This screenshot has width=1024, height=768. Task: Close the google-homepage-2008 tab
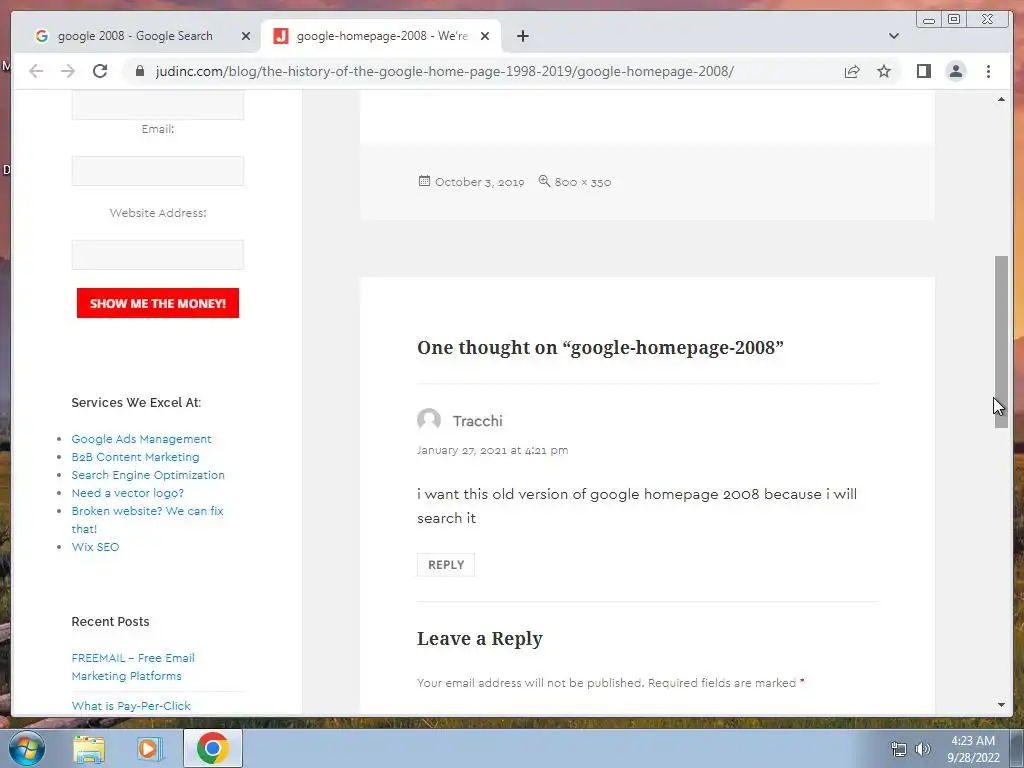(x=485, y=36)
